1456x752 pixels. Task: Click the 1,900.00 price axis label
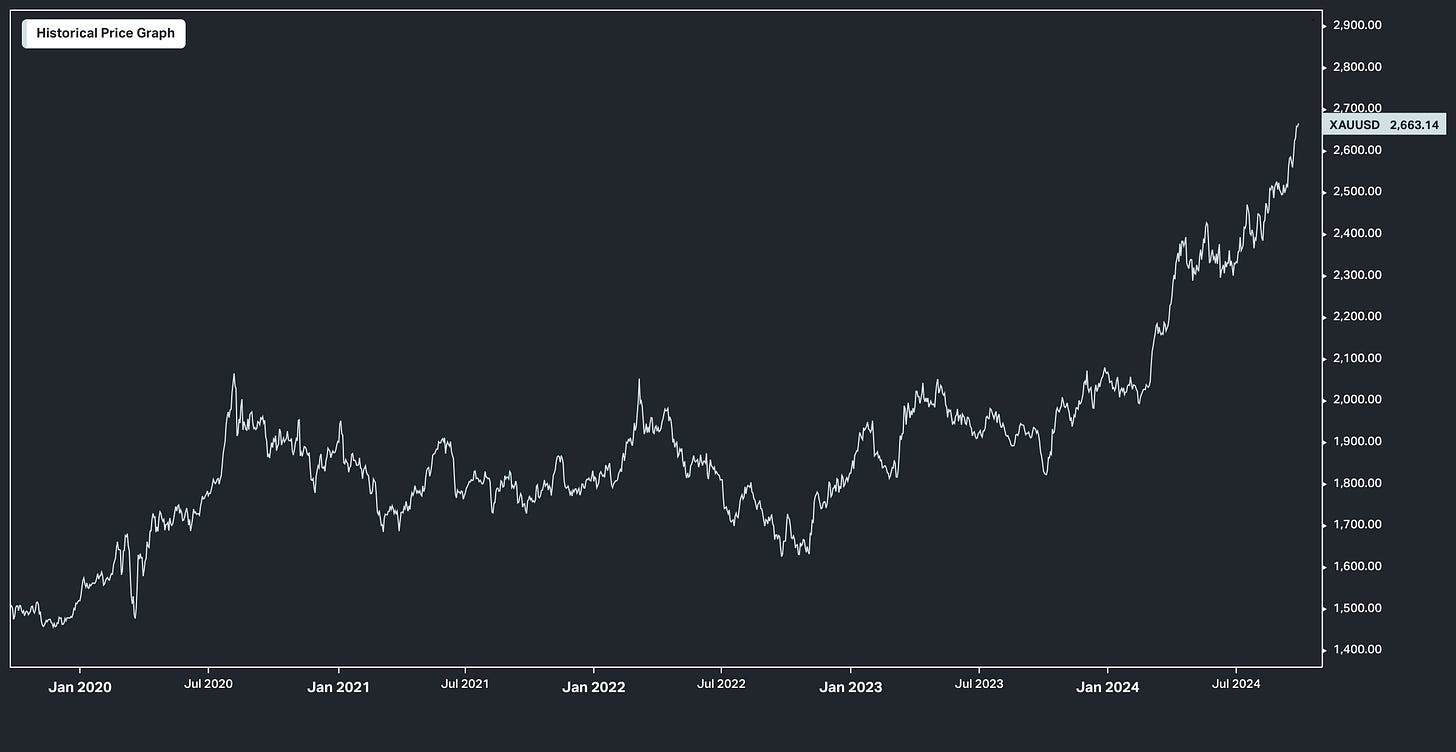(x=1358, y=442)
